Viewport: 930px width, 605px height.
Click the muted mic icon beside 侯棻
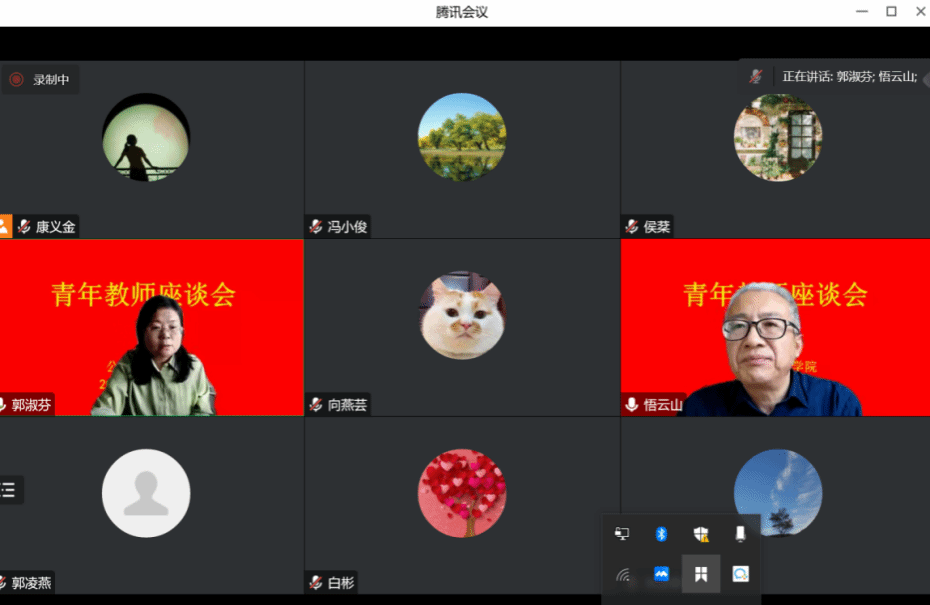point(632,227)
